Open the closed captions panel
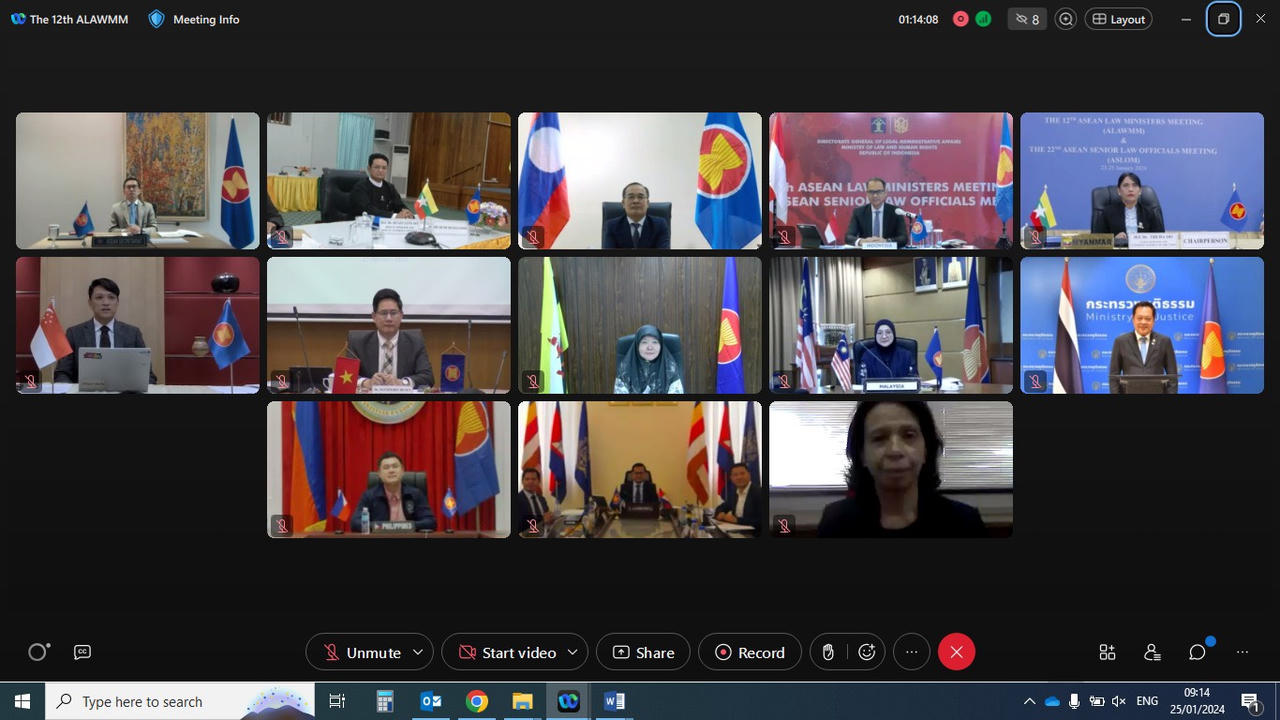 82,652
